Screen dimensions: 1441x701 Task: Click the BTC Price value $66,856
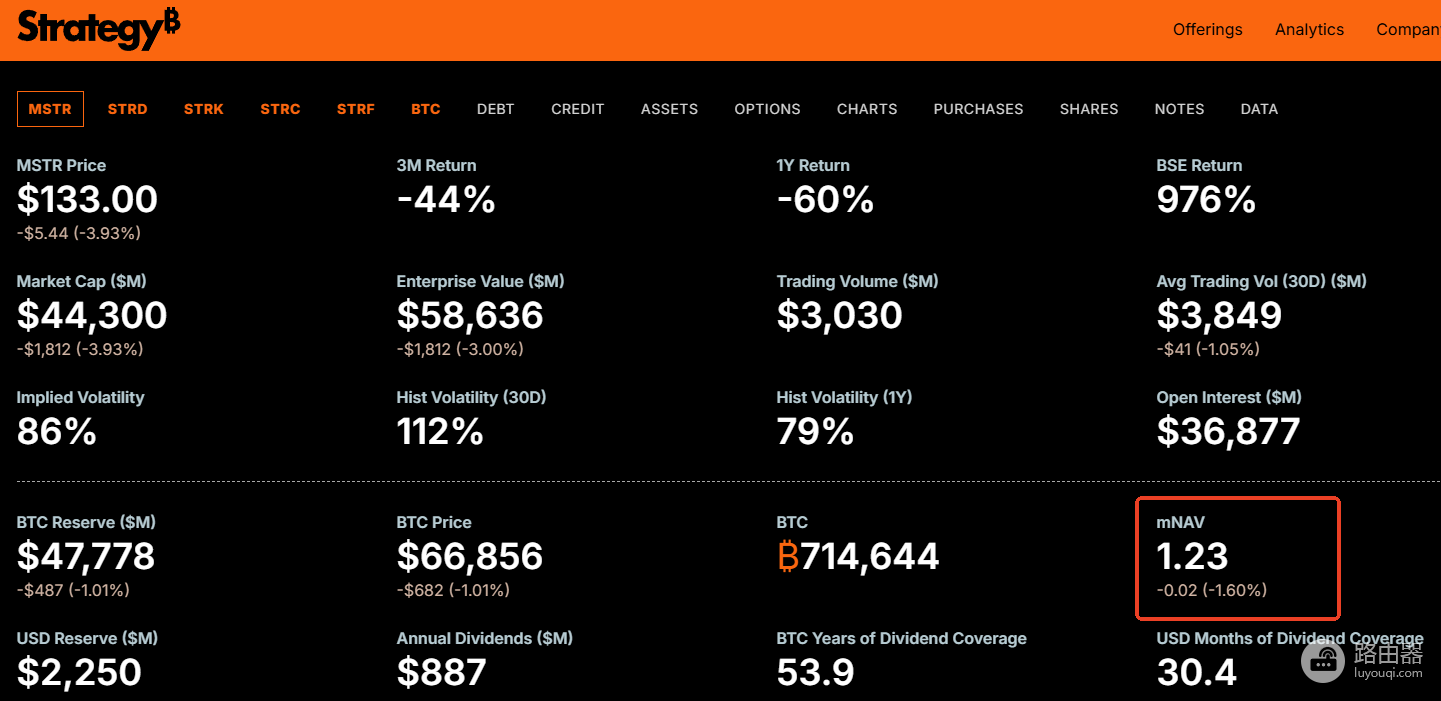coord(470,557)
